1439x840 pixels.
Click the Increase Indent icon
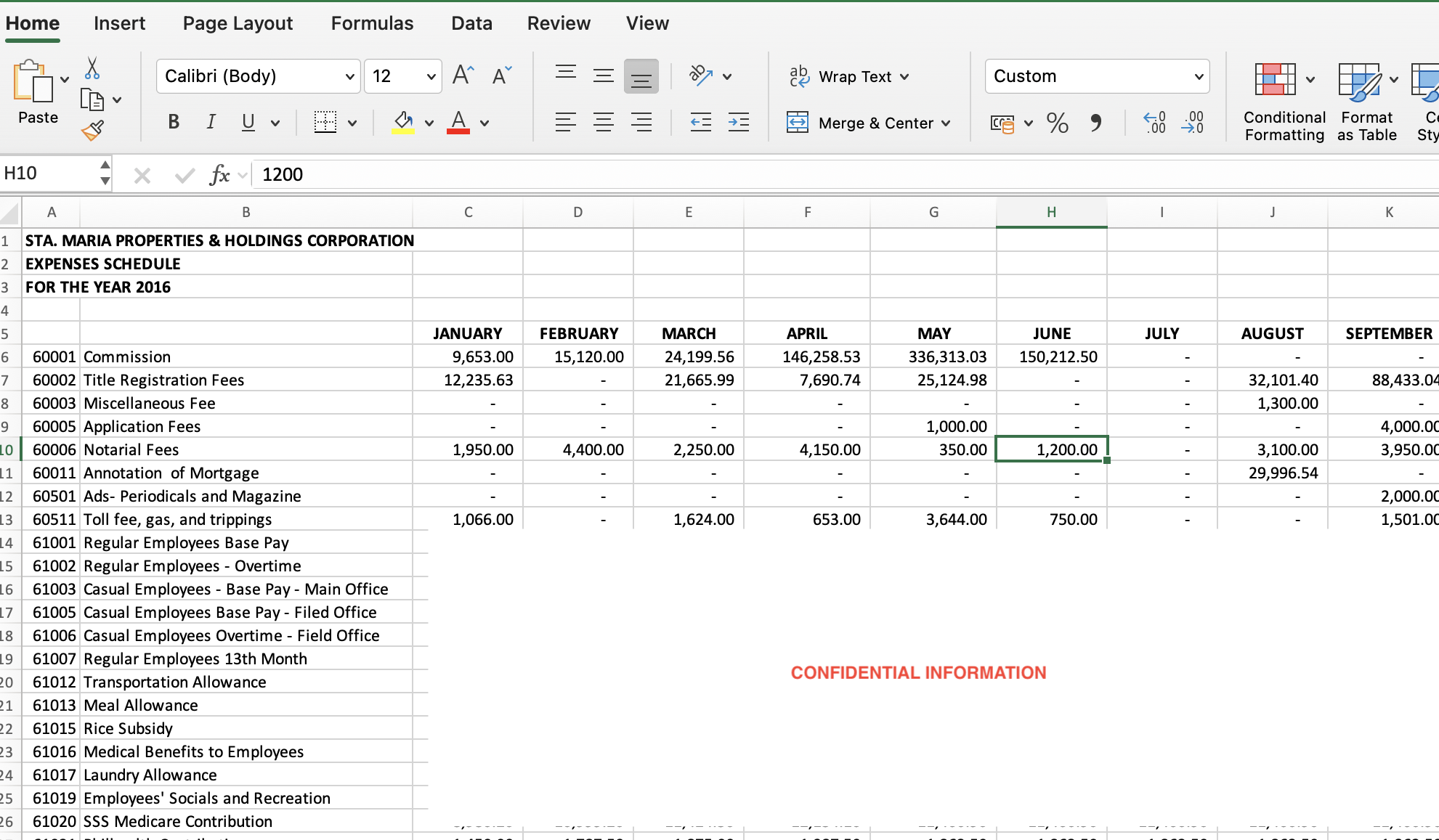coord(739,122)
